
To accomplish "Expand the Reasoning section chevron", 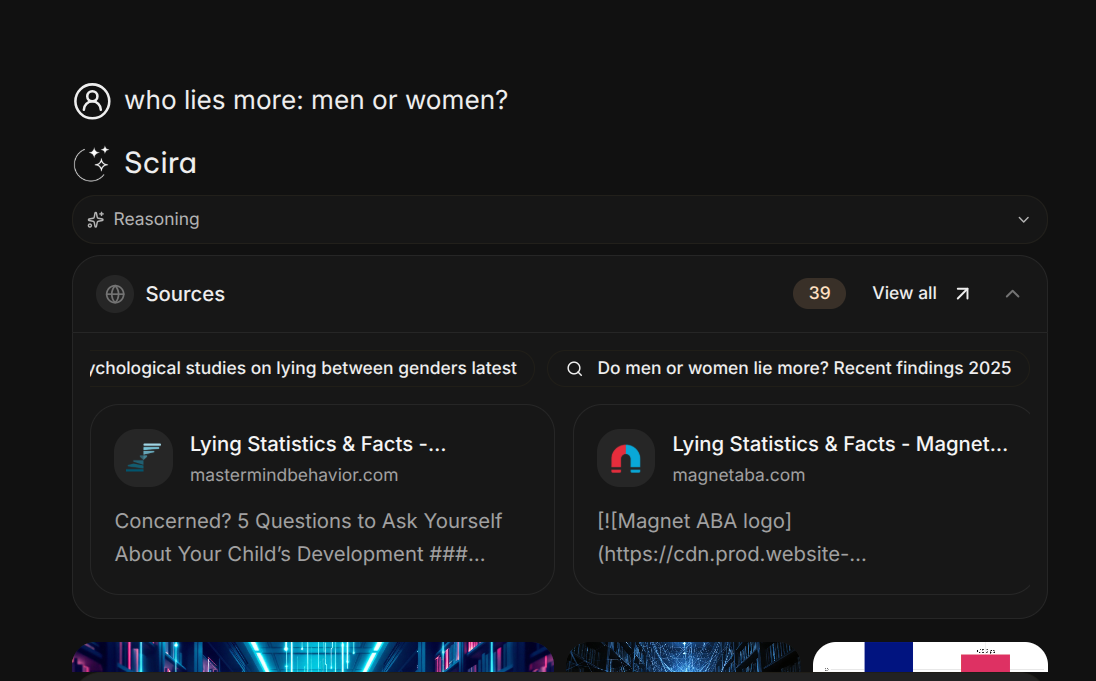I will [1023, 220].
